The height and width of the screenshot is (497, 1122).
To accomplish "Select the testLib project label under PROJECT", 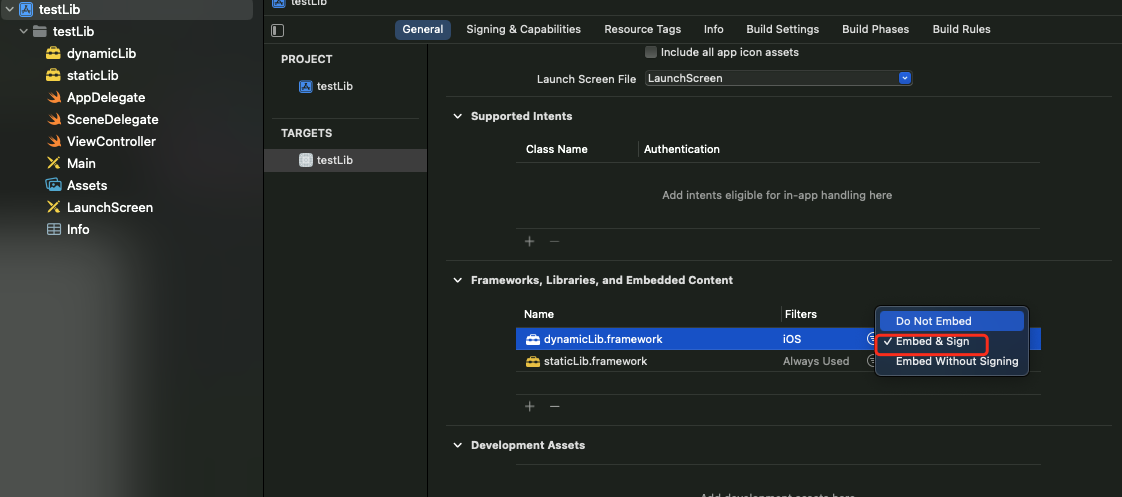I will click(335, 87).
